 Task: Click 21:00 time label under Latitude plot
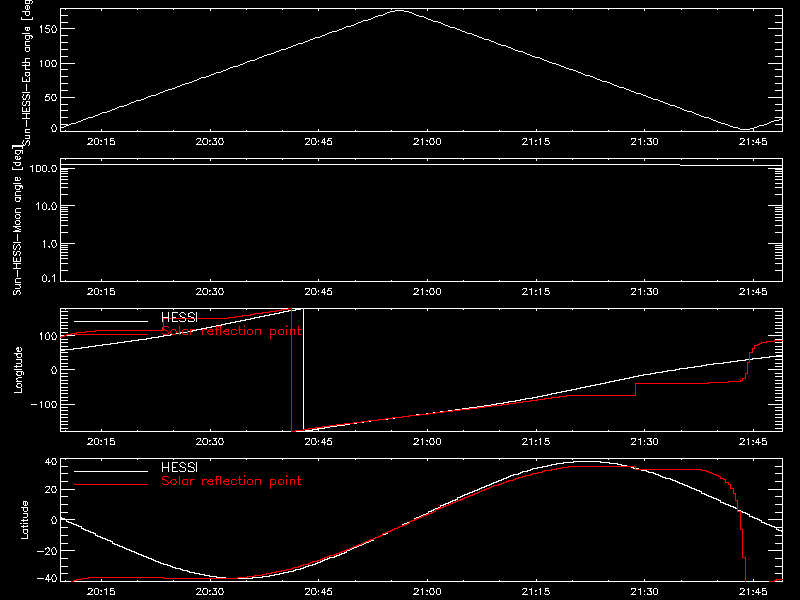coord(427,591)
